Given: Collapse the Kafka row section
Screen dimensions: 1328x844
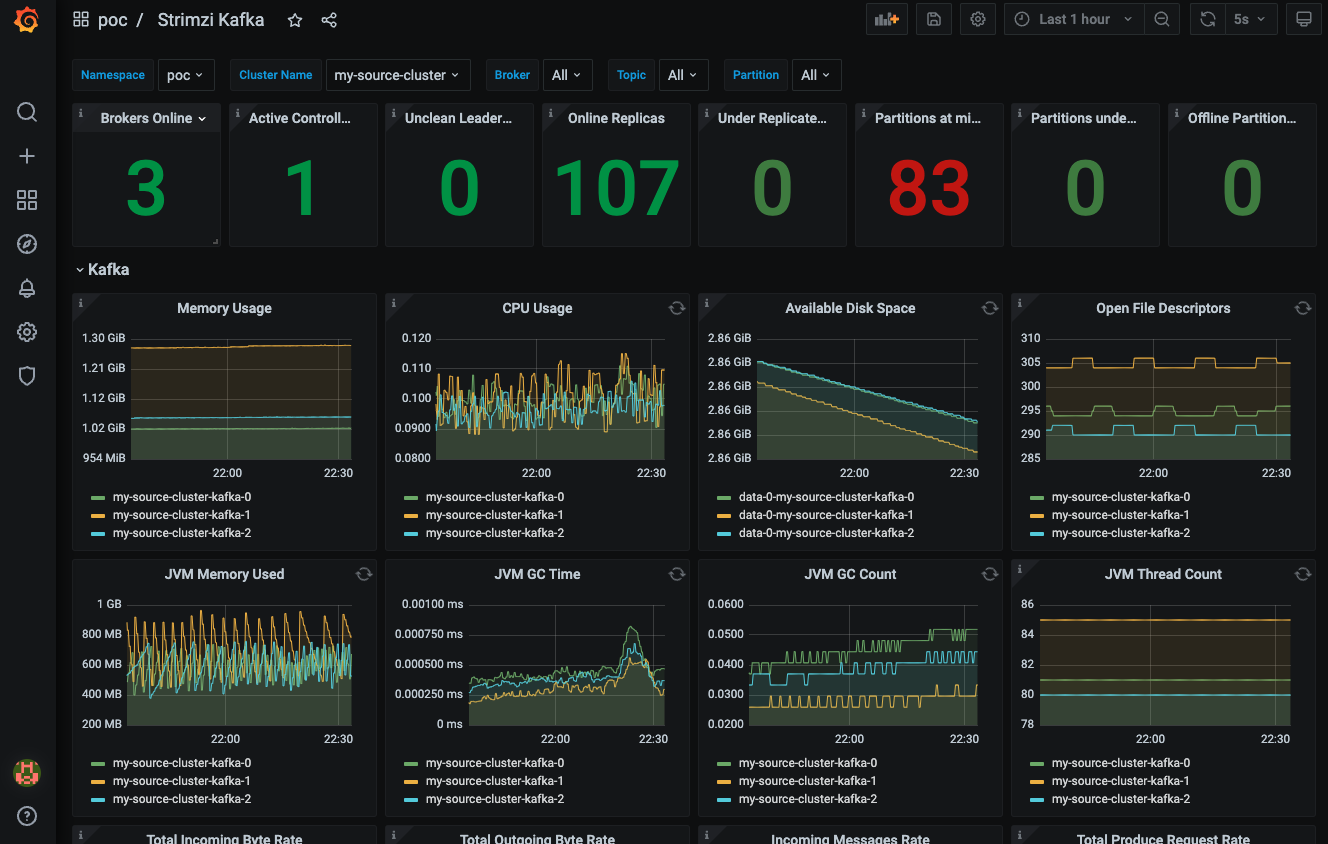Looking at the screenshot, I should click(x=103, y=269).
